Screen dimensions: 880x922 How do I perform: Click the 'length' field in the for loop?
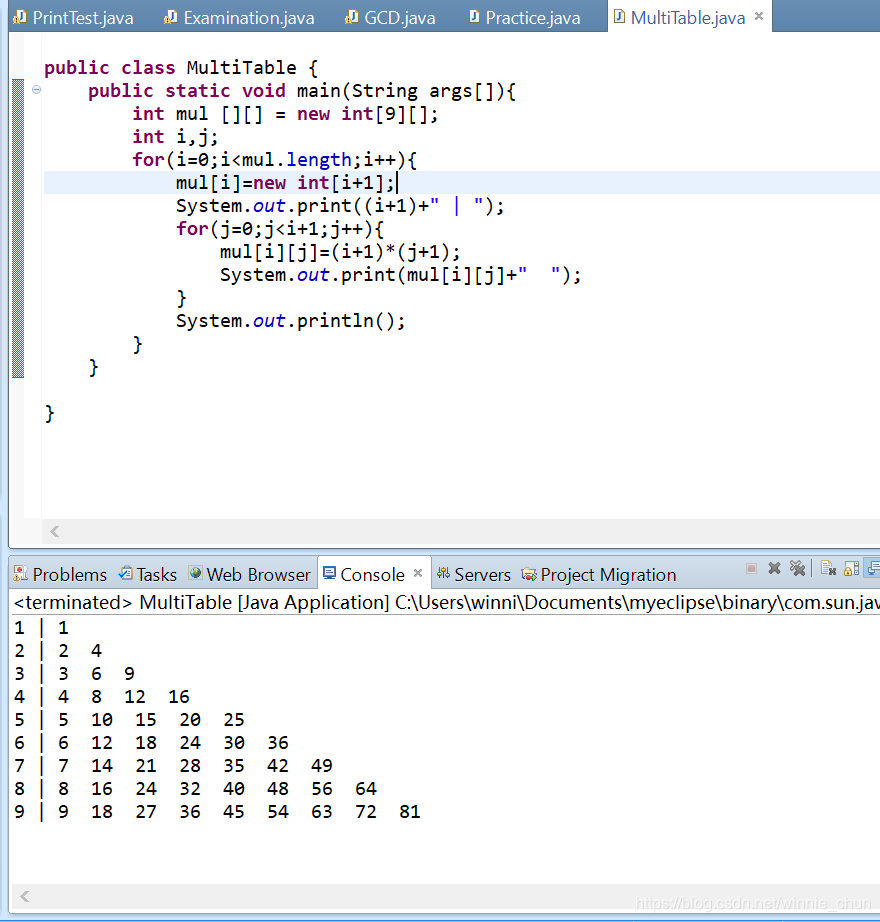point(319,159)
